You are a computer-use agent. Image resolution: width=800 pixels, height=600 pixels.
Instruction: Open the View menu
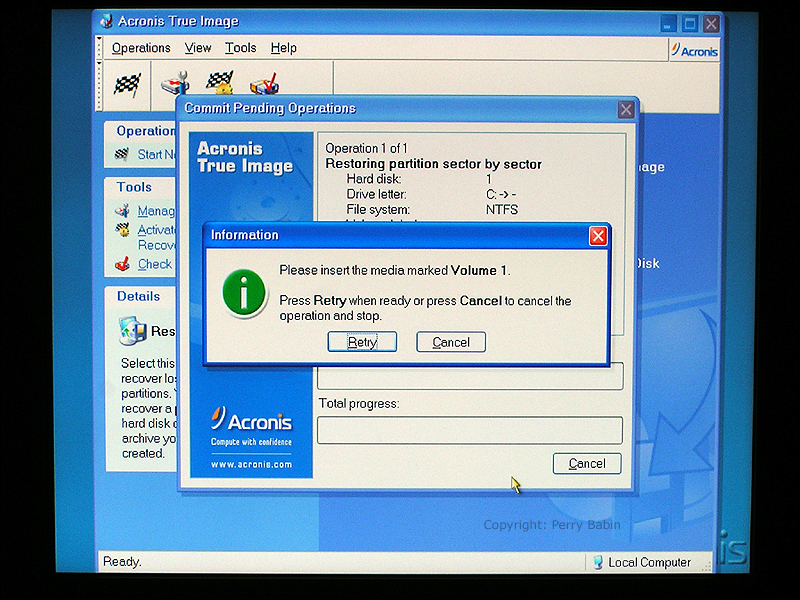point(198,48)
